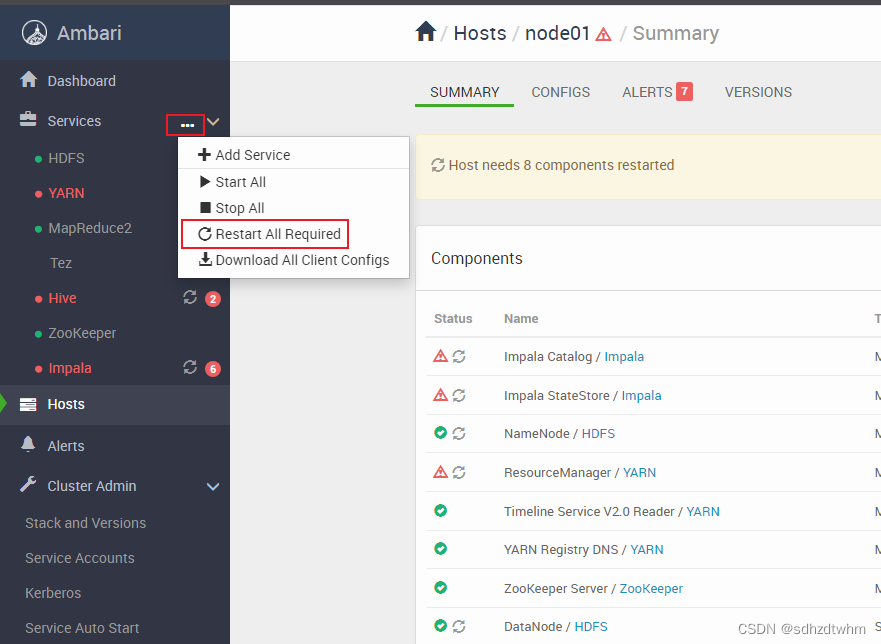Click the Cluster Admin wrench icon
Image resolution: width=881 pixels, height=644 pixels.
28,484
